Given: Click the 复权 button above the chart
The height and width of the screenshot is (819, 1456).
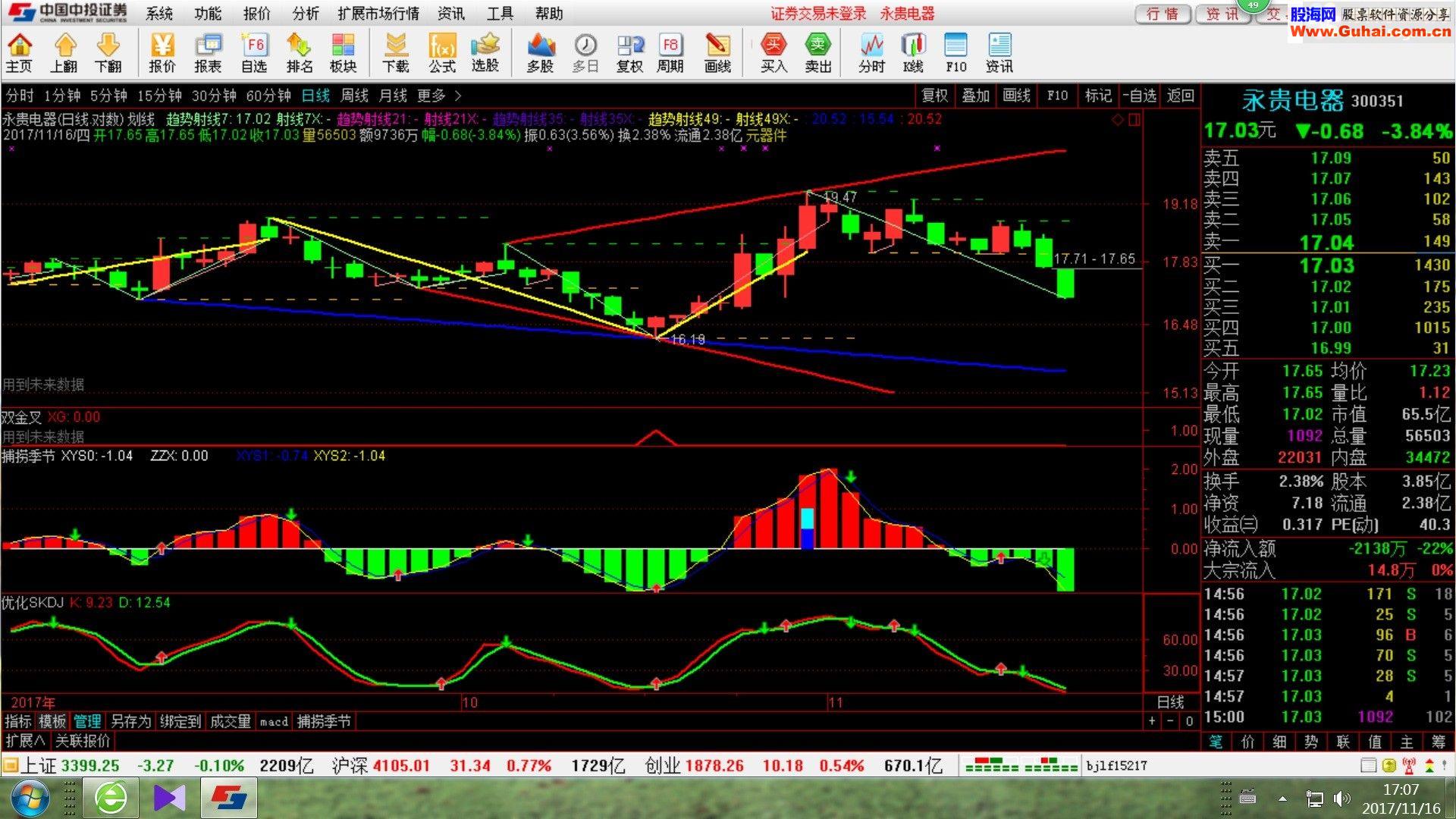Looking at the screenshot, I should (x=934, y=96).
